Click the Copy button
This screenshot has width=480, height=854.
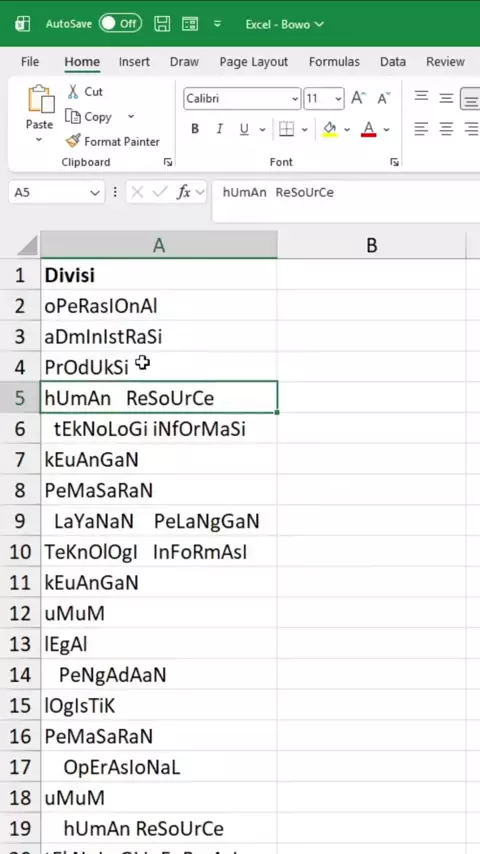point(89,117)
